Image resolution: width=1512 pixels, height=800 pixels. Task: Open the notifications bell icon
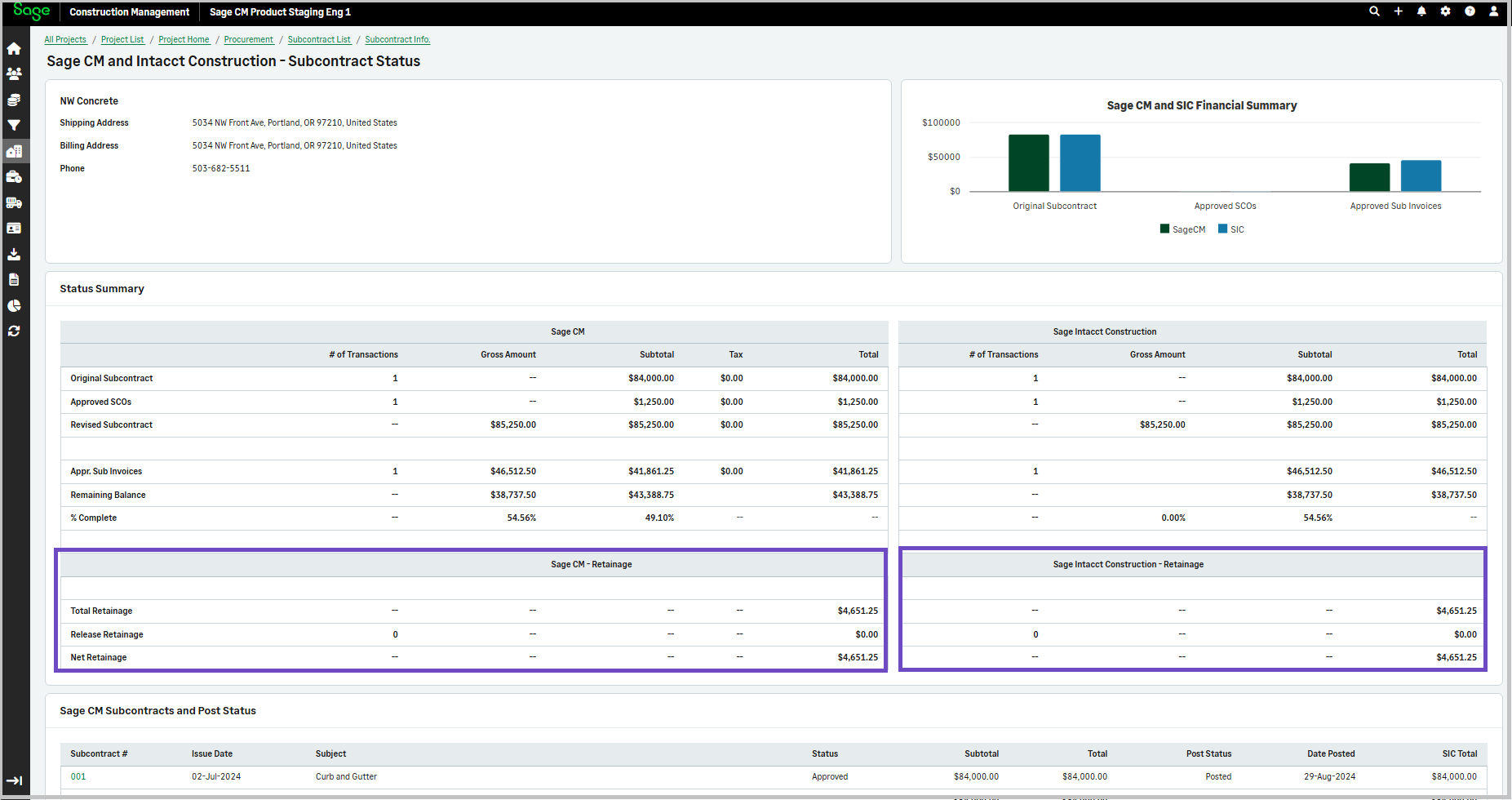[x=1421, y=11]
